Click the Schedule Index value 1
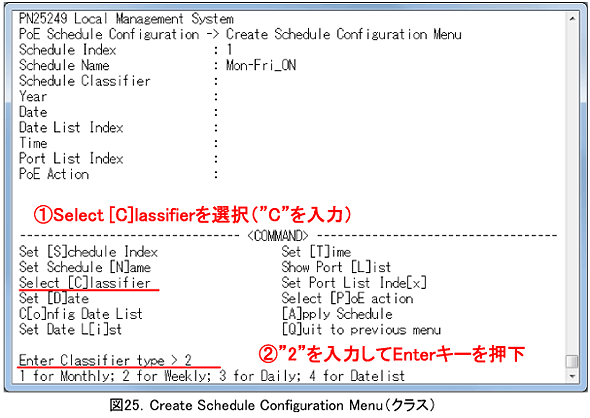Image resolution: width=590 pixels, height=418 pixels. pos(229,50)
